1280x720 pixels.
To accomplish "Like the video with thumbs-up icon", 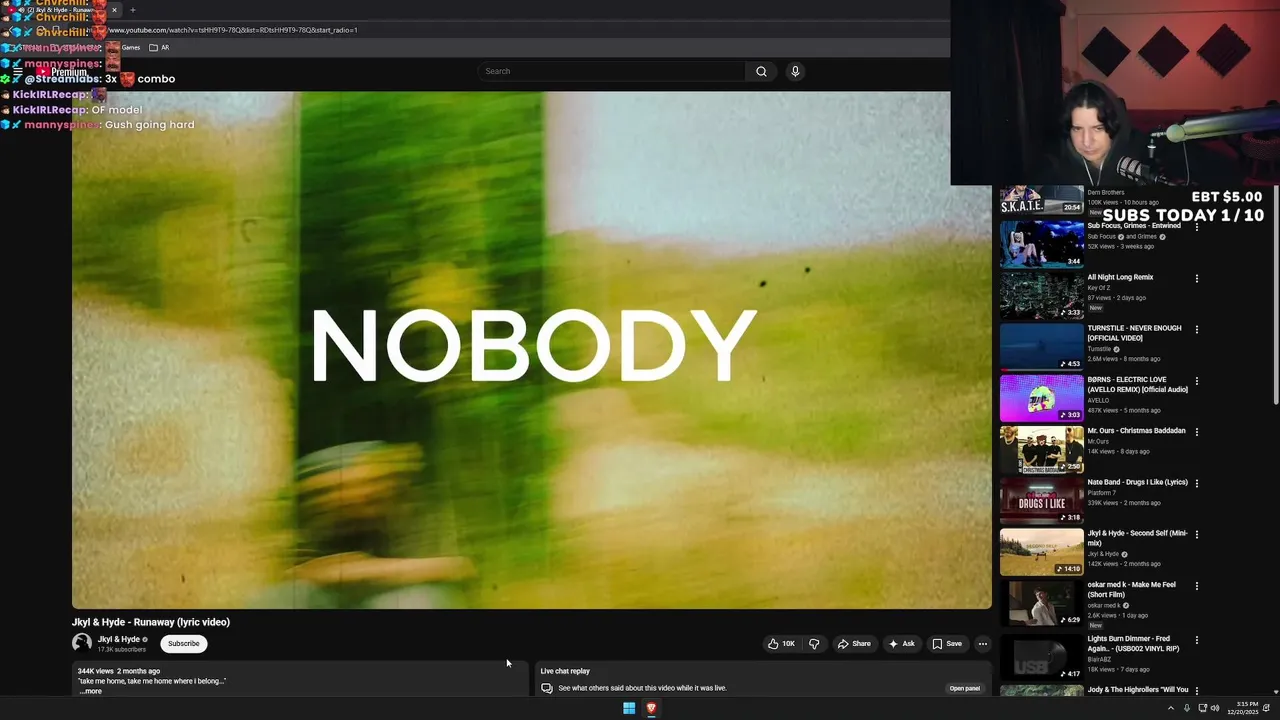I will coord(782,644).
